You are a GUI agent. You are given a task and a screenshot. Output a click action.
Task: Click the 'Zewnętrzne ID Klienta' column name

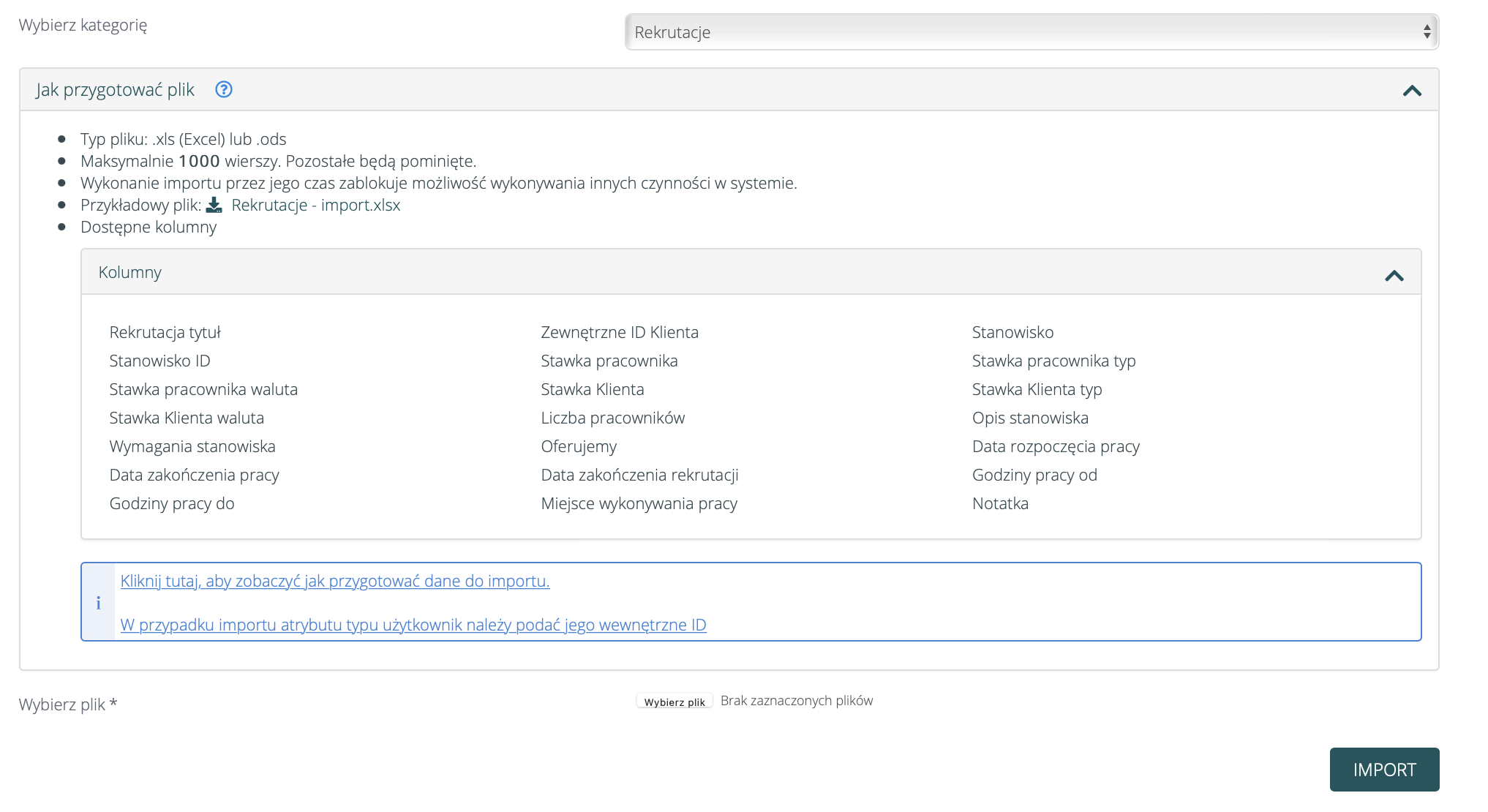point(619,332)
